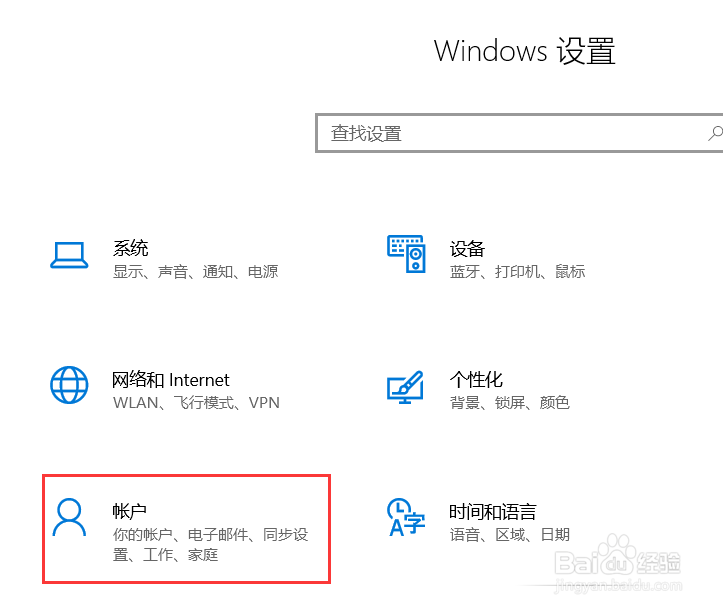Open the 设备 settings heading
Viewport: 723px width, 611px height.
tap(467, 249)
